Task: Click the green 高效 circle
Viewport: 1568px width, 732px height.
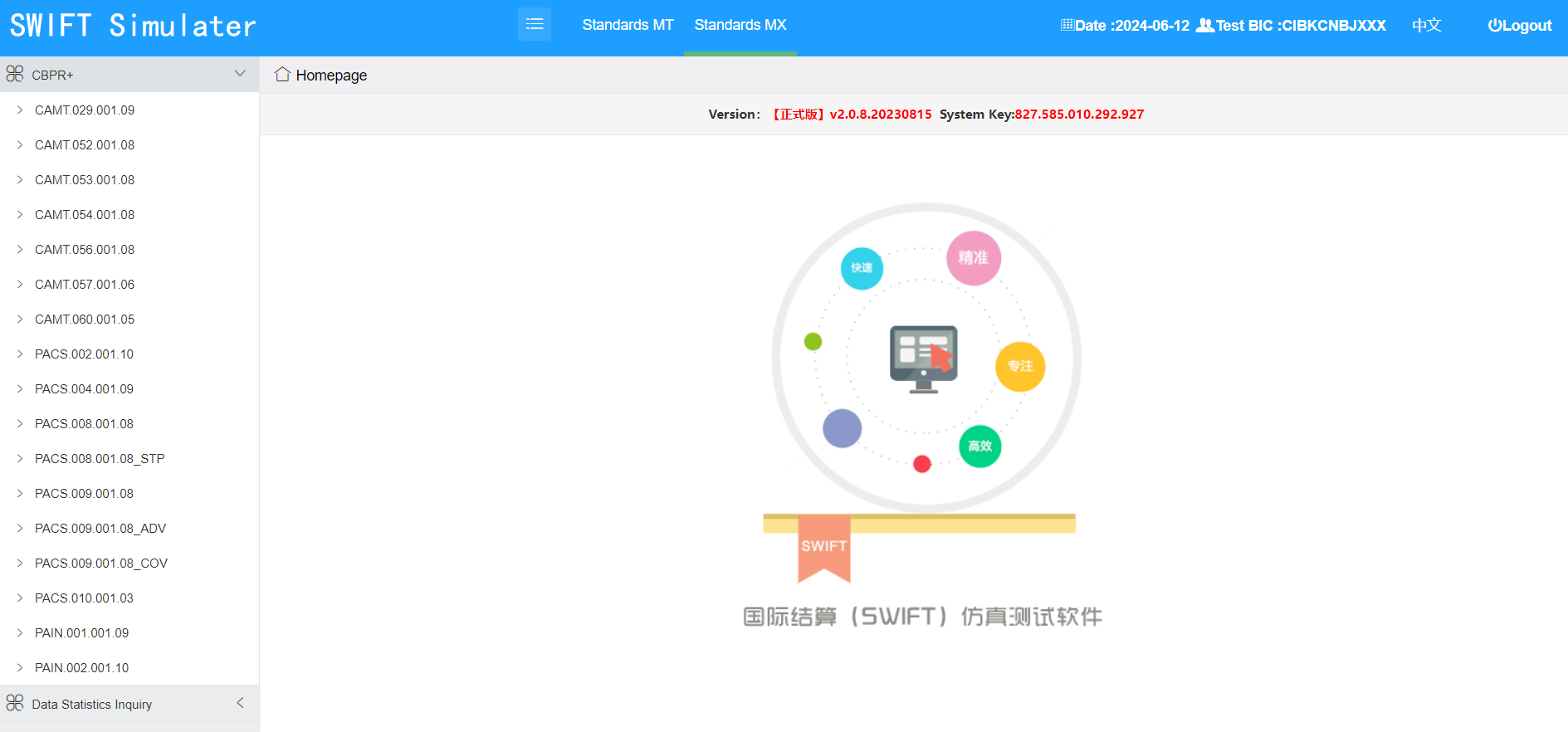Action: pos(980,446)
